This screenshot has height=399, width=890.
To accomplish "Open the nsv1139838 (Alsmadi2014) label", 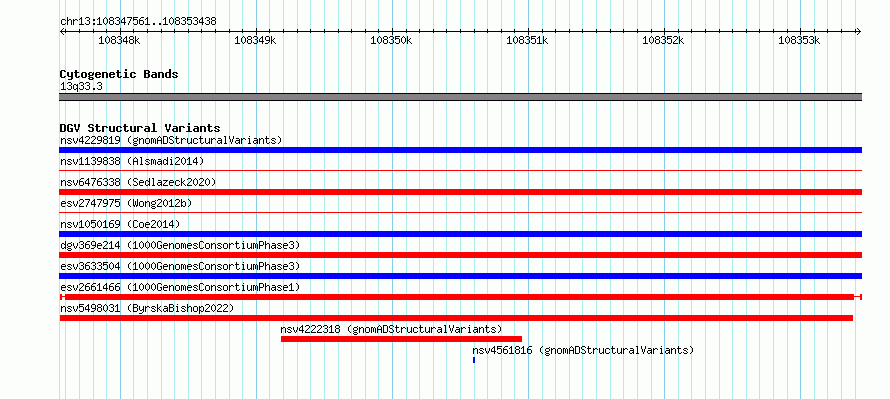I will pos(132,161).
